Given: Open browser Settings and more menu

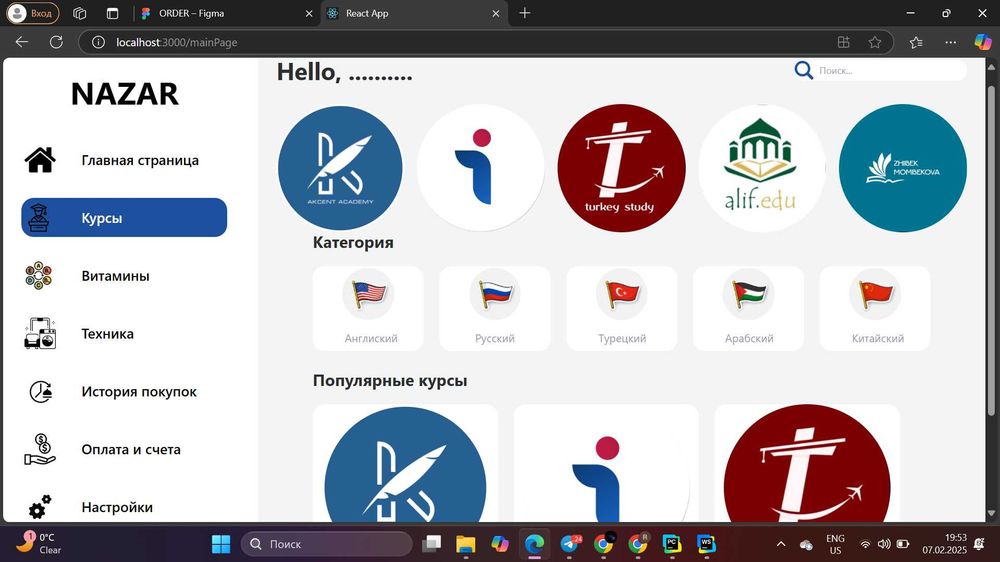Looking at the screenshot, I should [950, 42].
